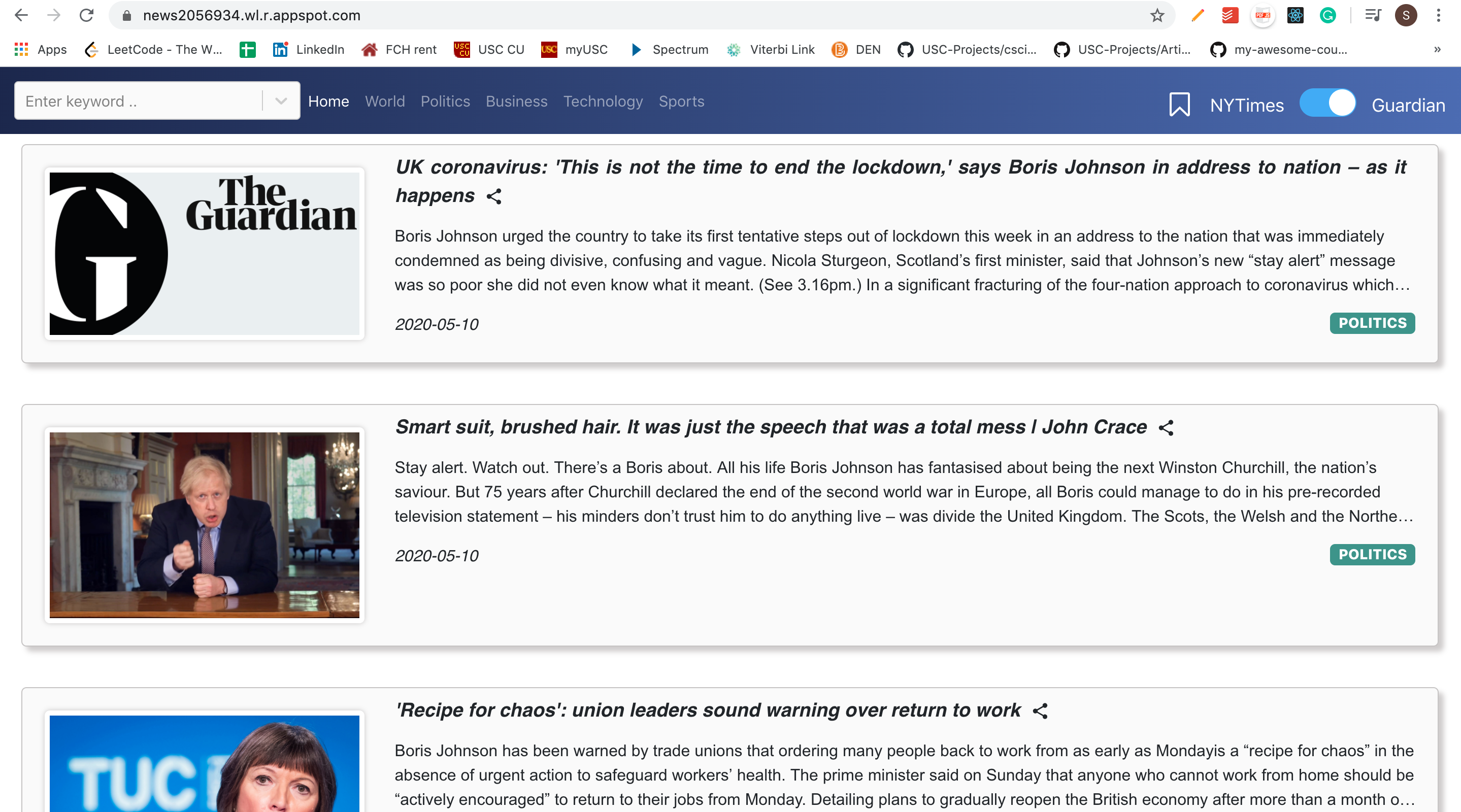The height and width of the screenshot is (812, 1461).
Task: Share the John Crace article
Action: 1166,428
